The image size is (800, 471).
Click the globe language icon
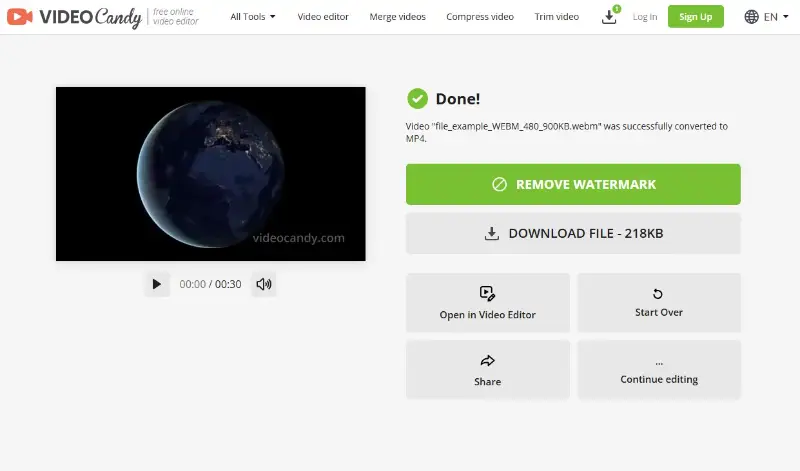coord(752,16)
